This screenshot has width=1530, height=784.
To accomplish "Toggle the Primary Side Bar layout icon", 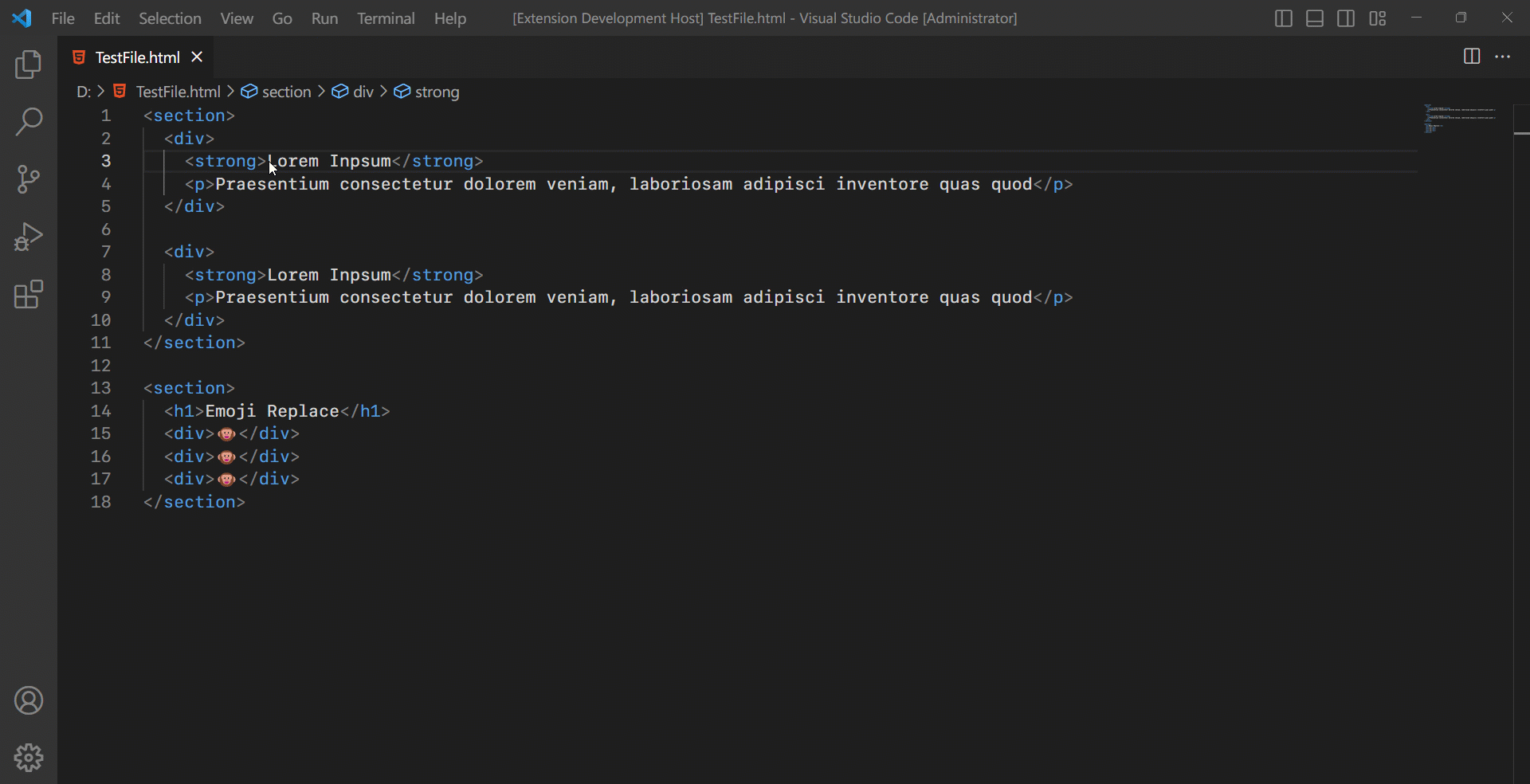I will (x=1283, y=18).
